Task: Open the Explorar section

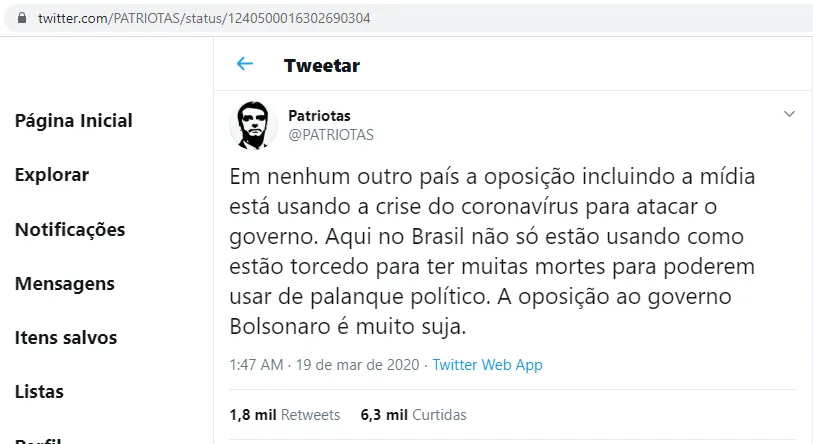Action: [52, 175]
